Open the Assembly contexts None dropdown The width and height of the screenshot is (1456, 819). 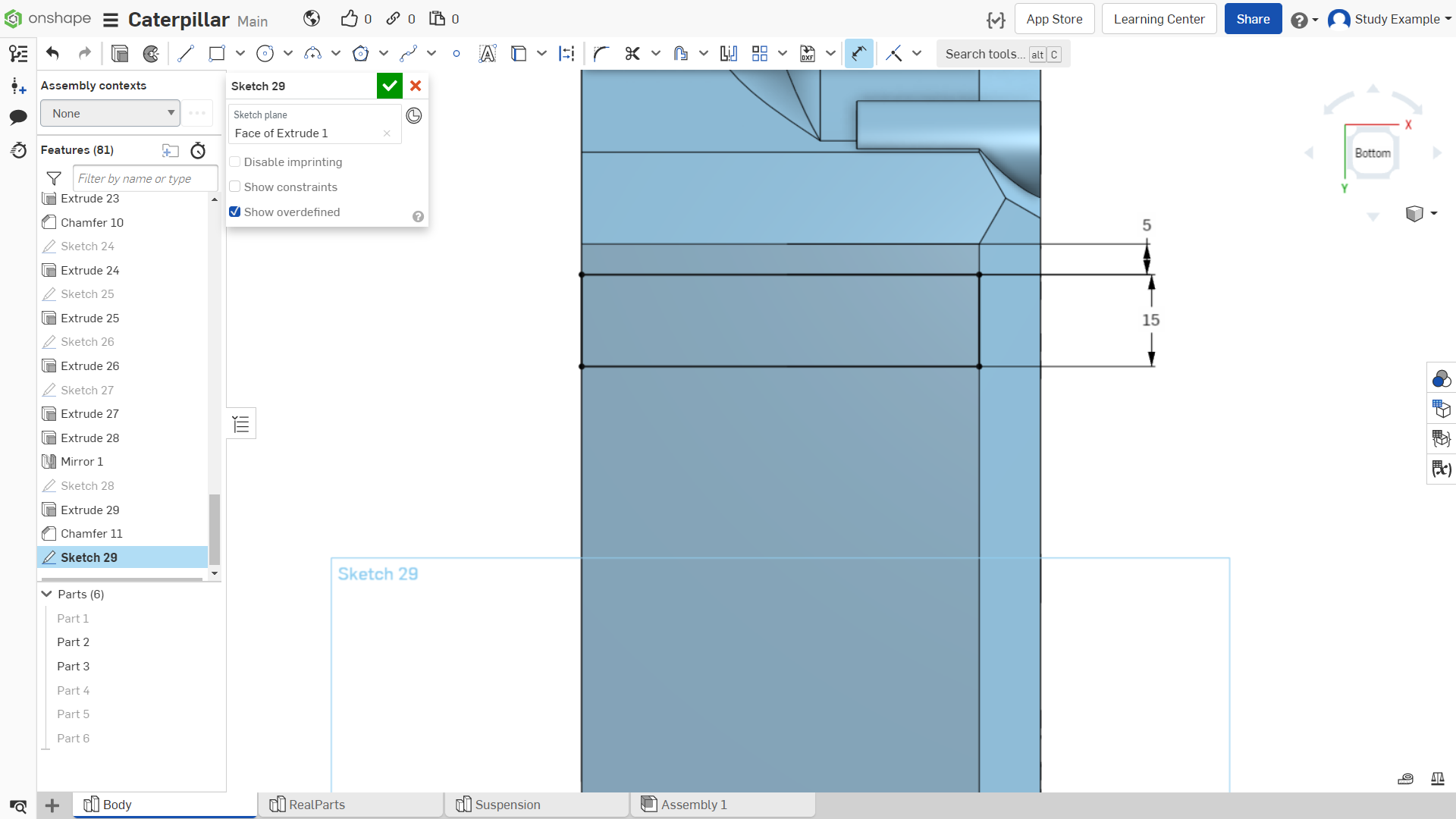pyautogui.click(x=111, y=114)
